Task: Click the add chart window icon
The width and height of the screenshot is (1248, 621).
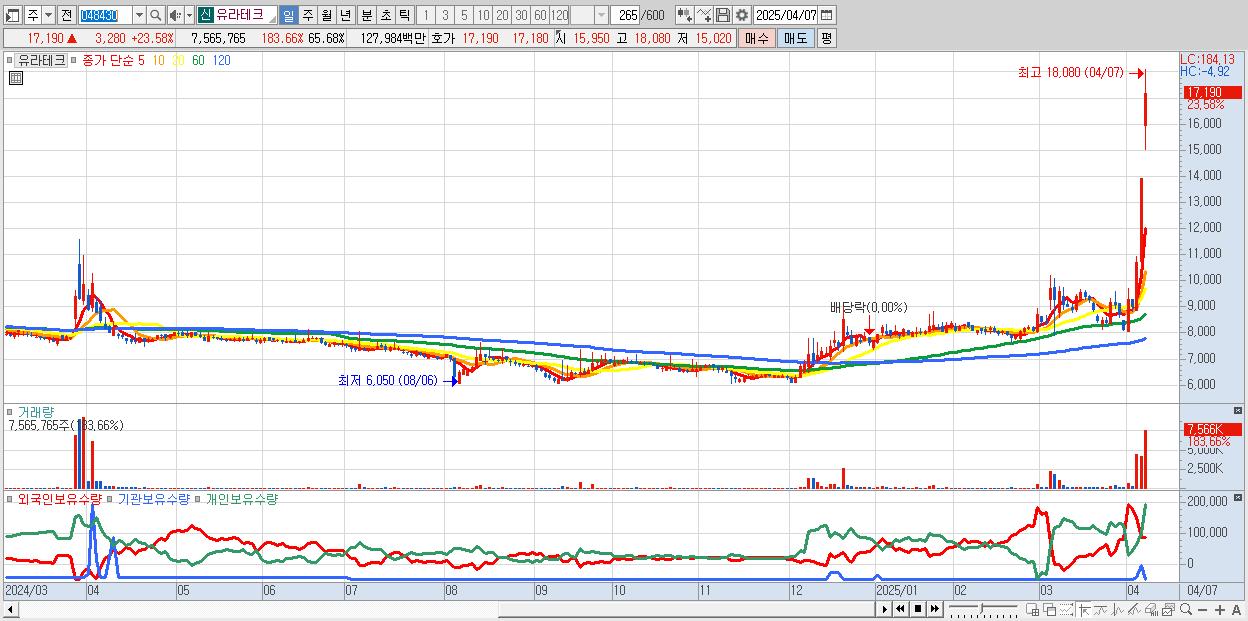Action: [x=1033, y=609]
